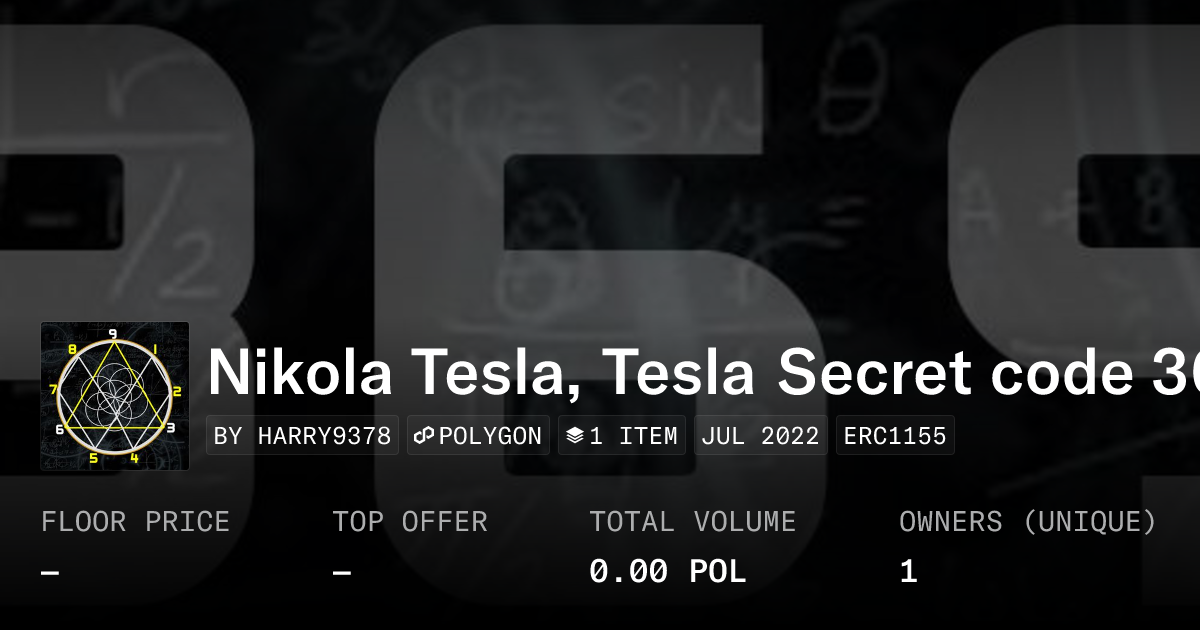Select the dash under Floor Price
The width and height of the screenshot is (1200, 630).
tap(50, 572)
